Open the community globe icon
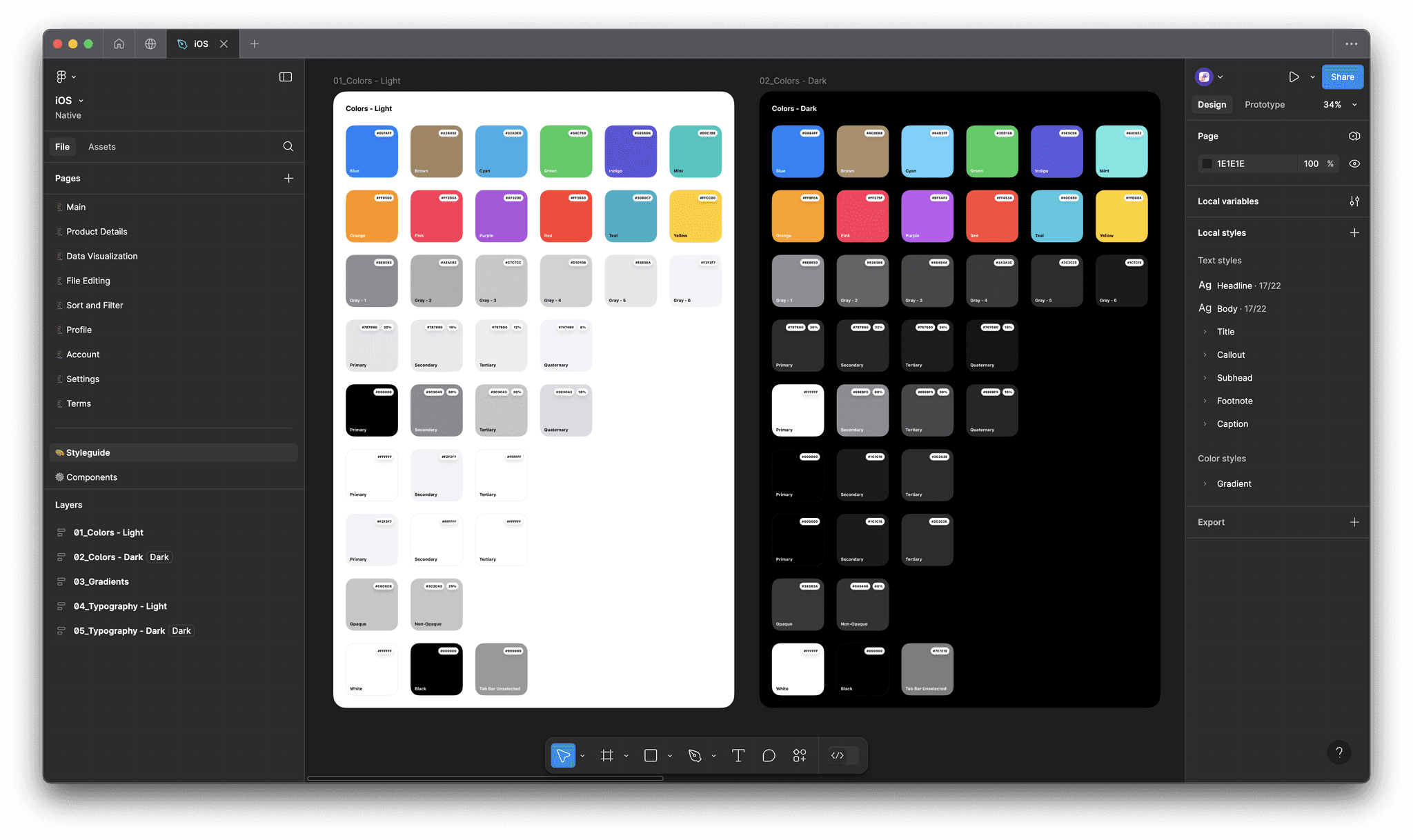 tap(150, 43)
